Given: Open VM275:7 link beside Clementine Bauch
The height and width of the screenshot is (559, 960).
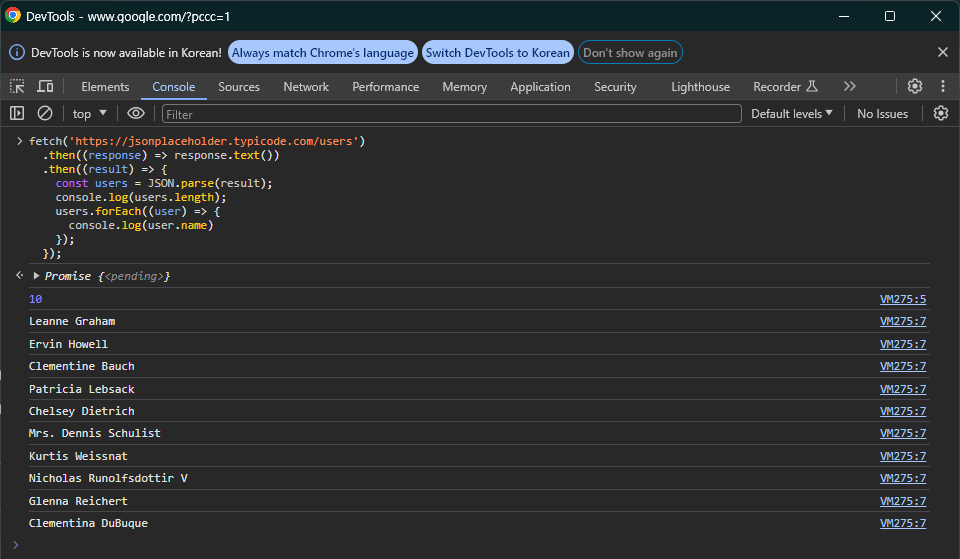Looking at the screenshot, I should (x=902, y=366).
